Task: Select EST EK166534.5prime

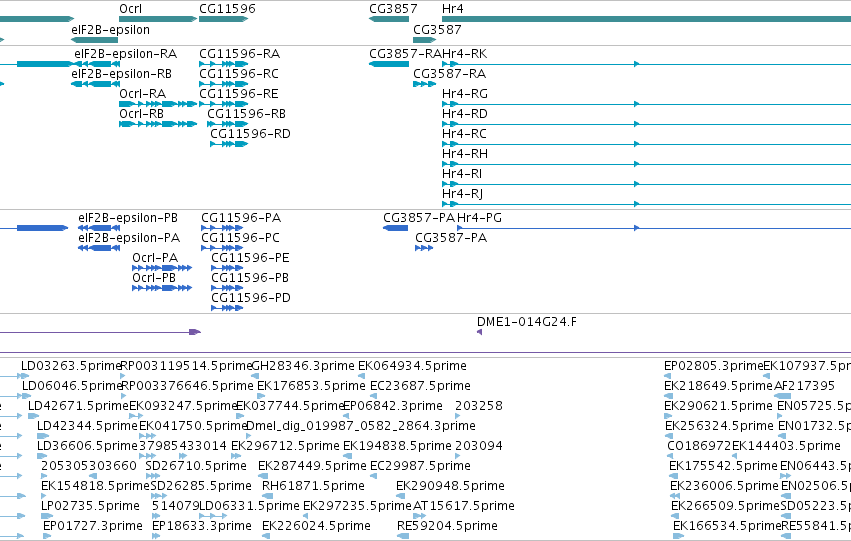Action: [727, 527]
